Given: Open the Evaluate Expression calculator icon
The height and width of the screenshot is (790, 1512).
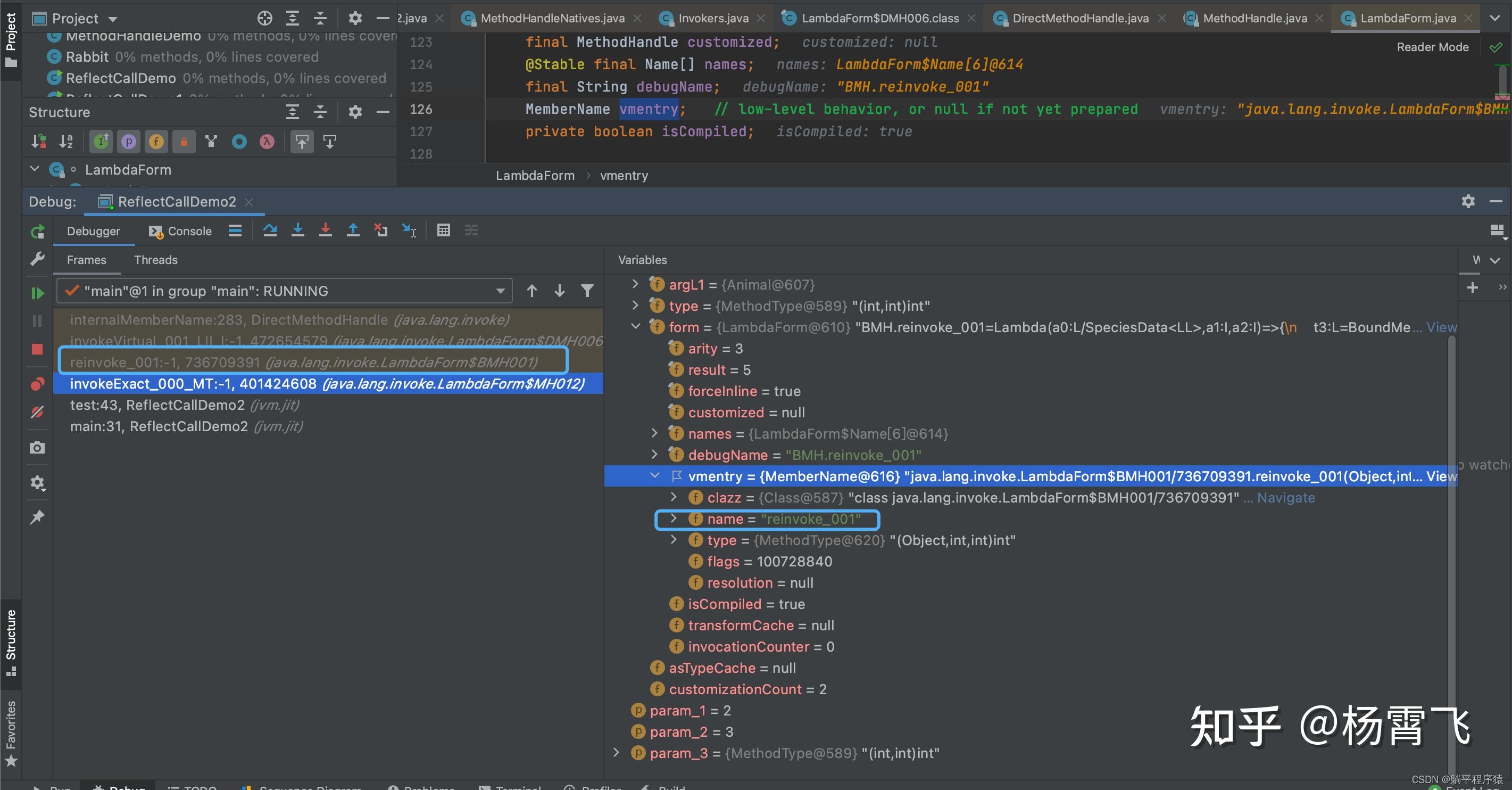Looking at the screenshot, I should (x=444, y=231).
